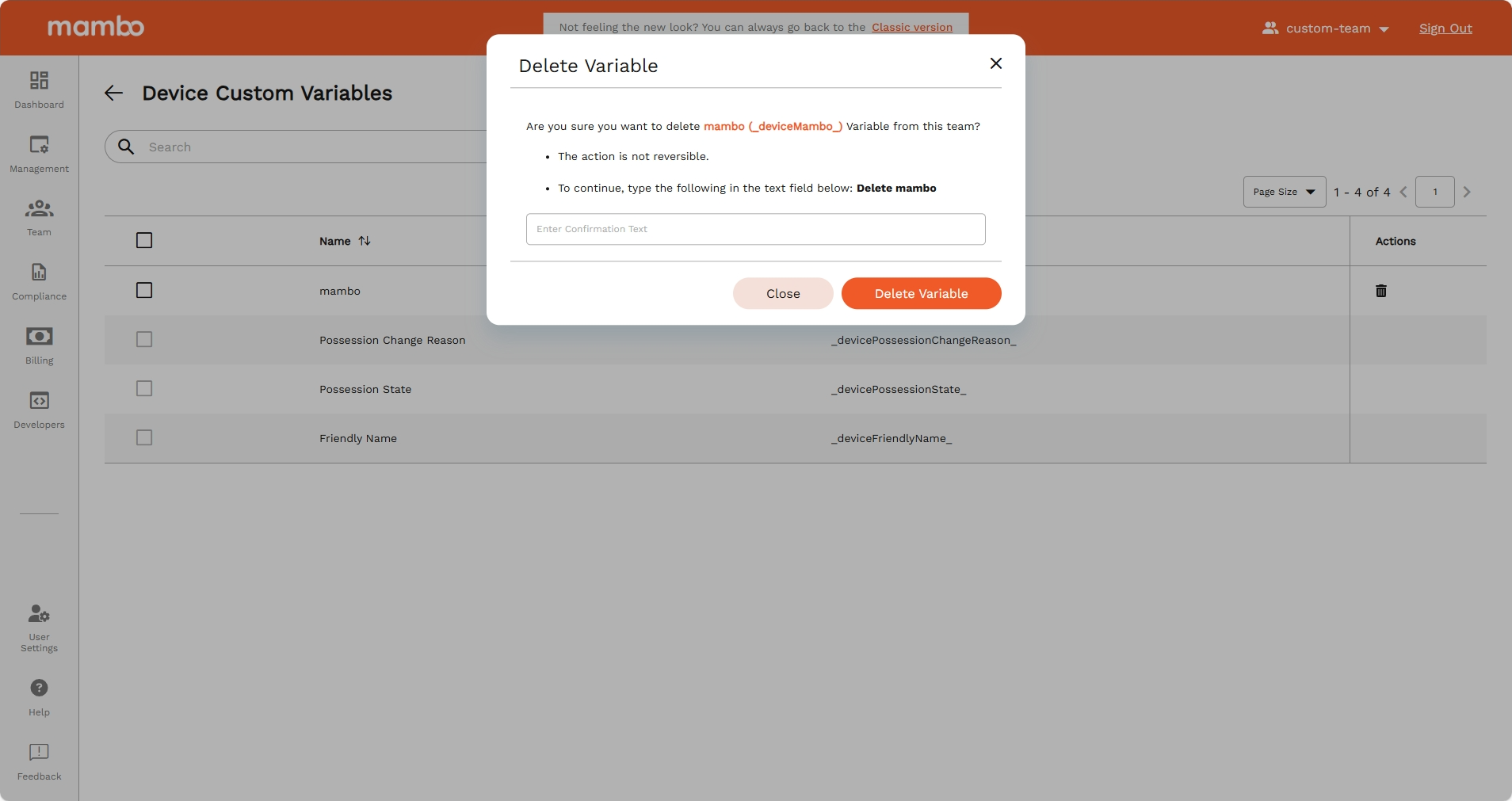Open the Feedback panel

coord(38,759)
